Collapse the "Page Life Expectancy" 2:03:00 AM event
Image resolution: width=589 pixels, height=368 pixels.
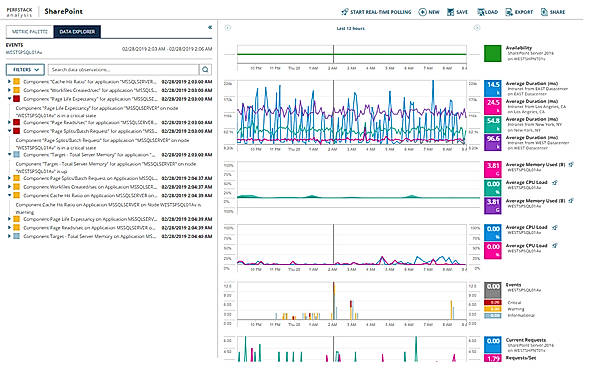tap(9, 99)
